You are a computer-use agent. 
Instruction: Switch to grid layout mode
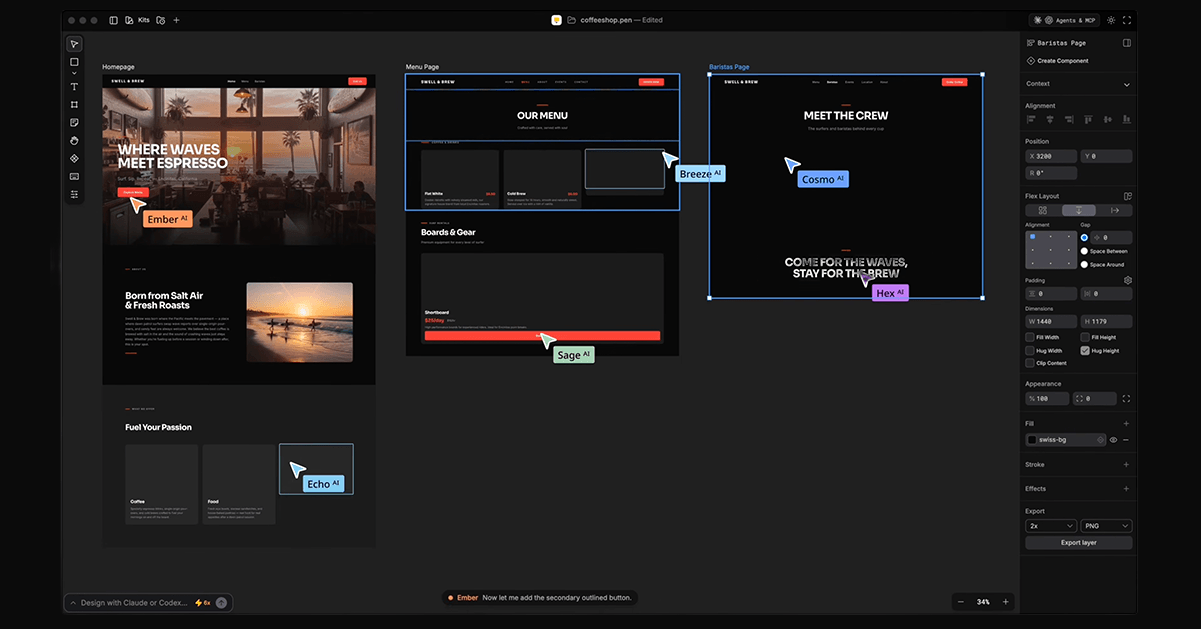point(1043,211)
